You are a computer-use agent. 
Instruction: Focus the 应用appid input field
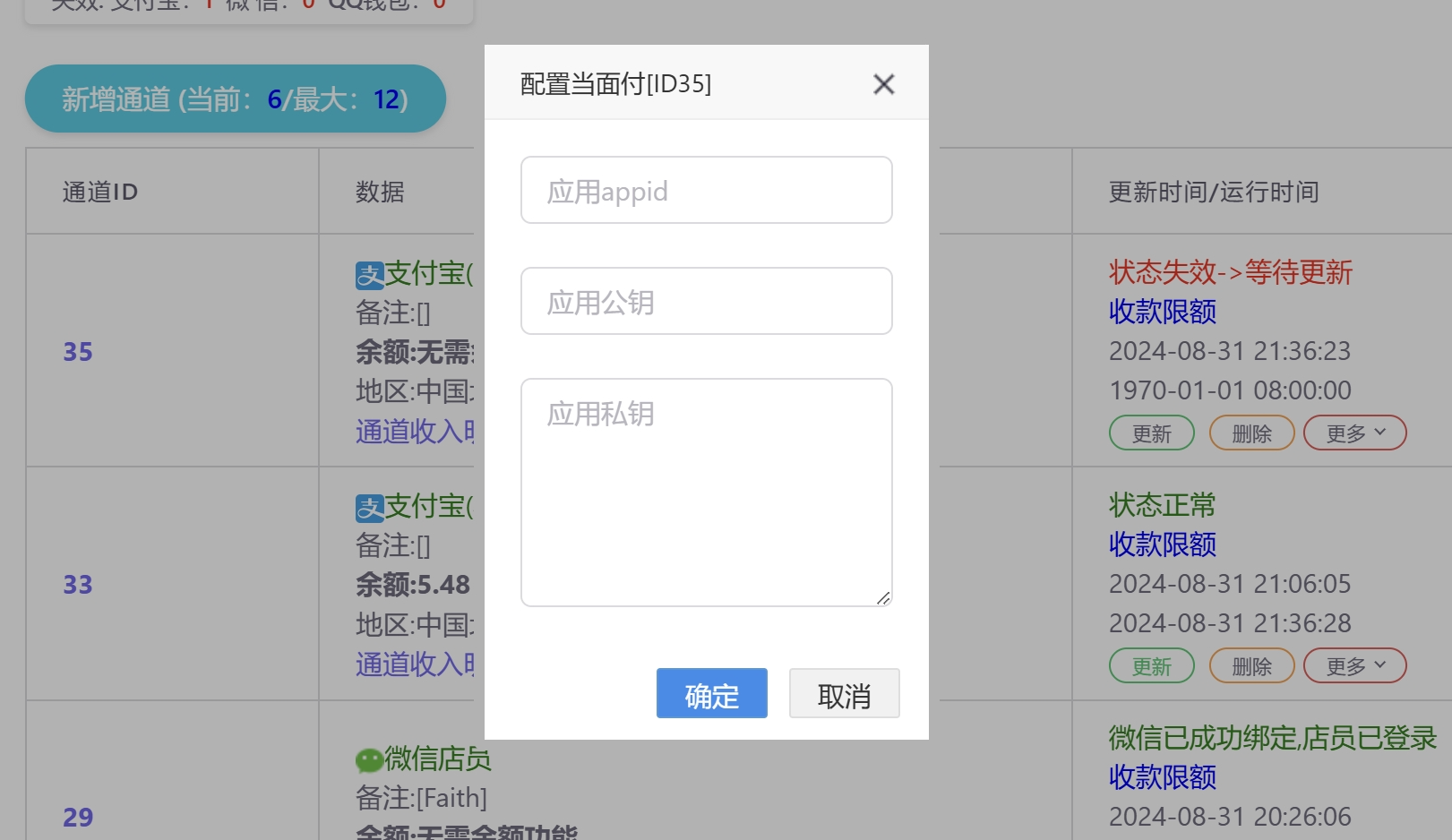[706, 190]
